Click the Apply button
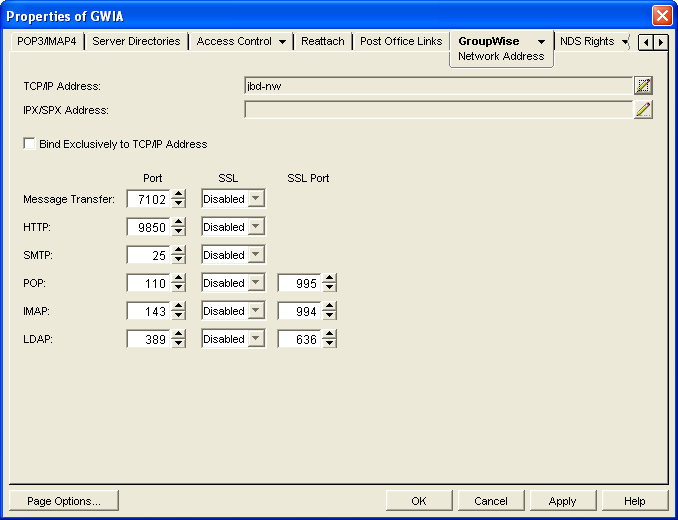 (563, 501)
